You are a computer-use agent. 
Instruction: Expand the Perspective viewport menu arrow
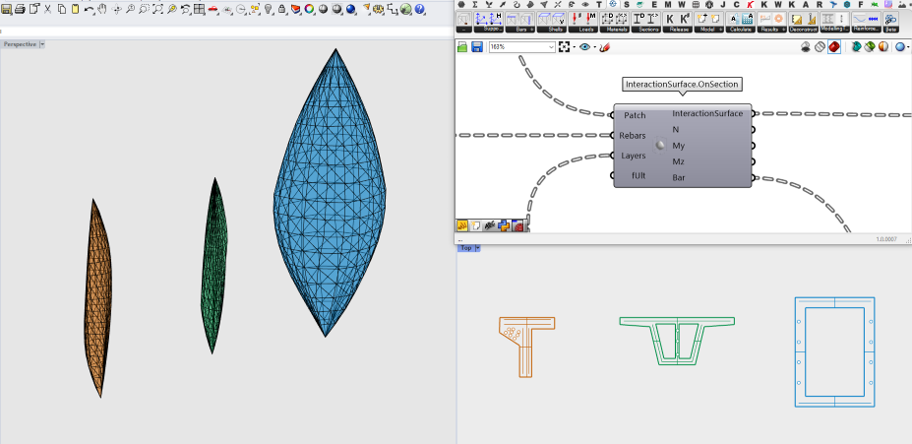click(x=41, y=44)
